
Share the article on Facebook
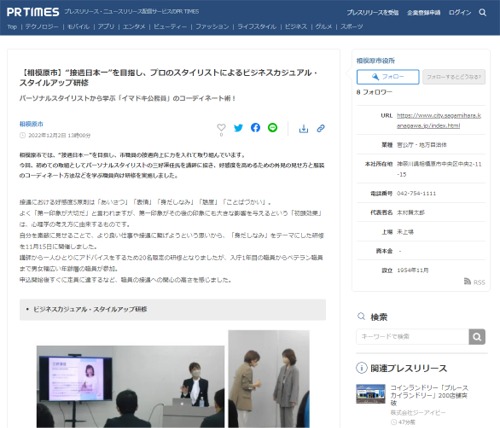[x=255, y=127]
